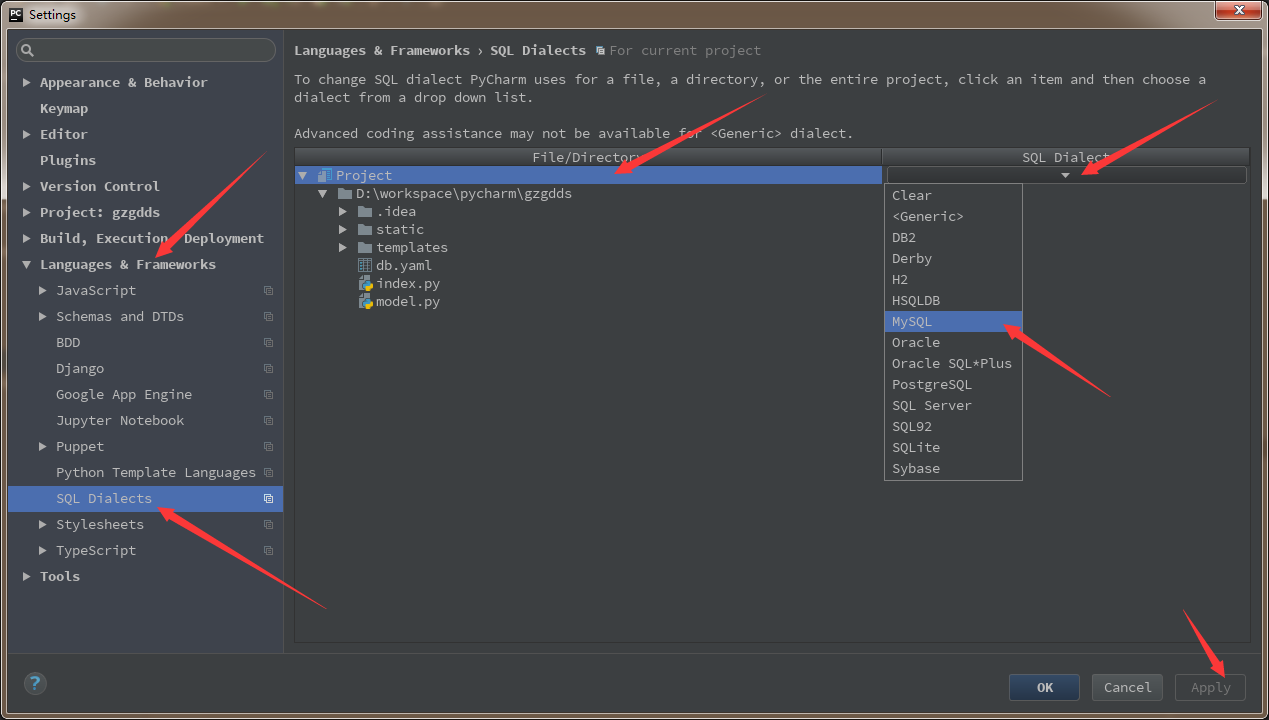Pick SQLite from the dialect list

916,448
